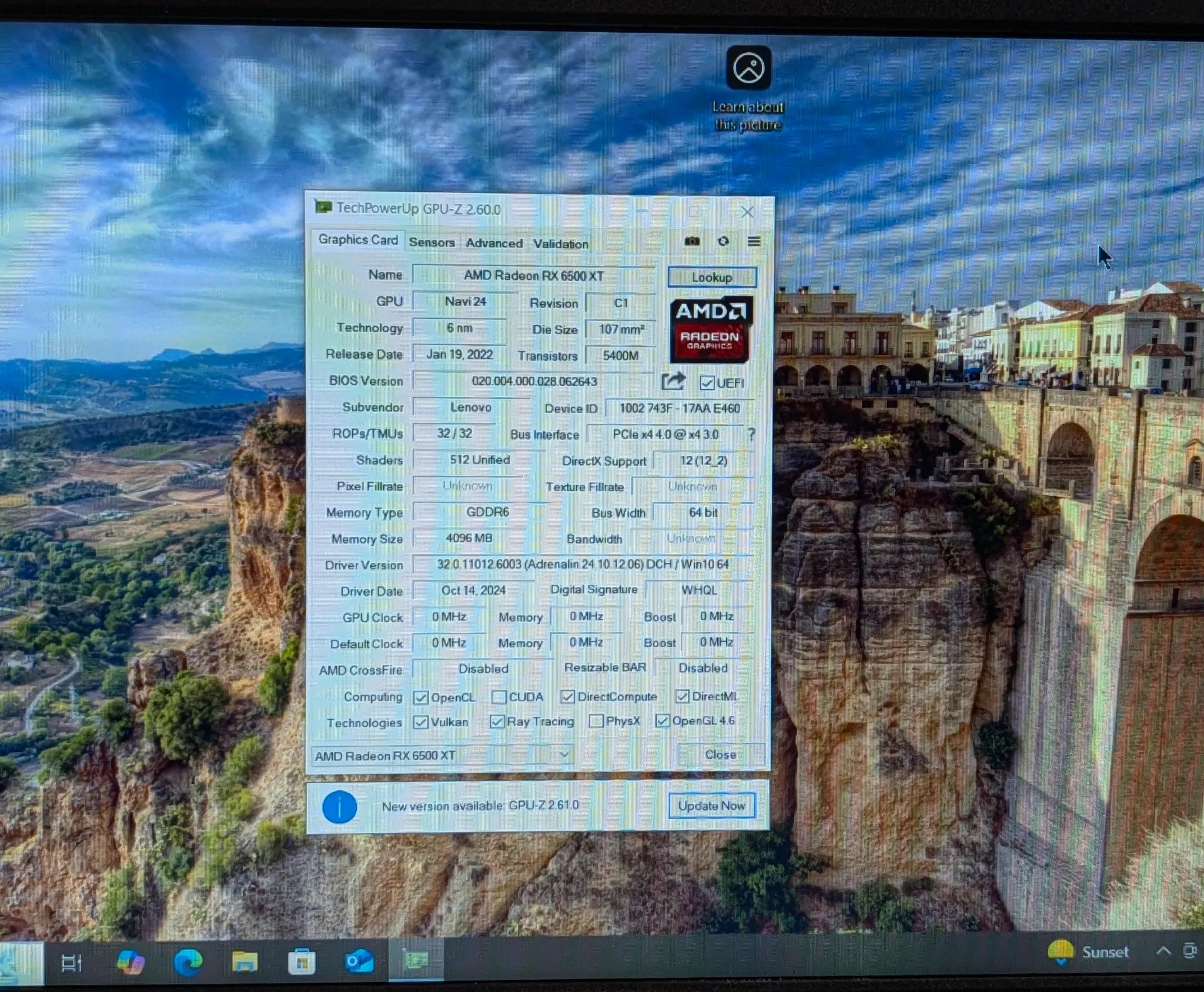Screen dimensions: 1204x992
Task: Select the Graphics Card tab
Action: coord(358,240)
